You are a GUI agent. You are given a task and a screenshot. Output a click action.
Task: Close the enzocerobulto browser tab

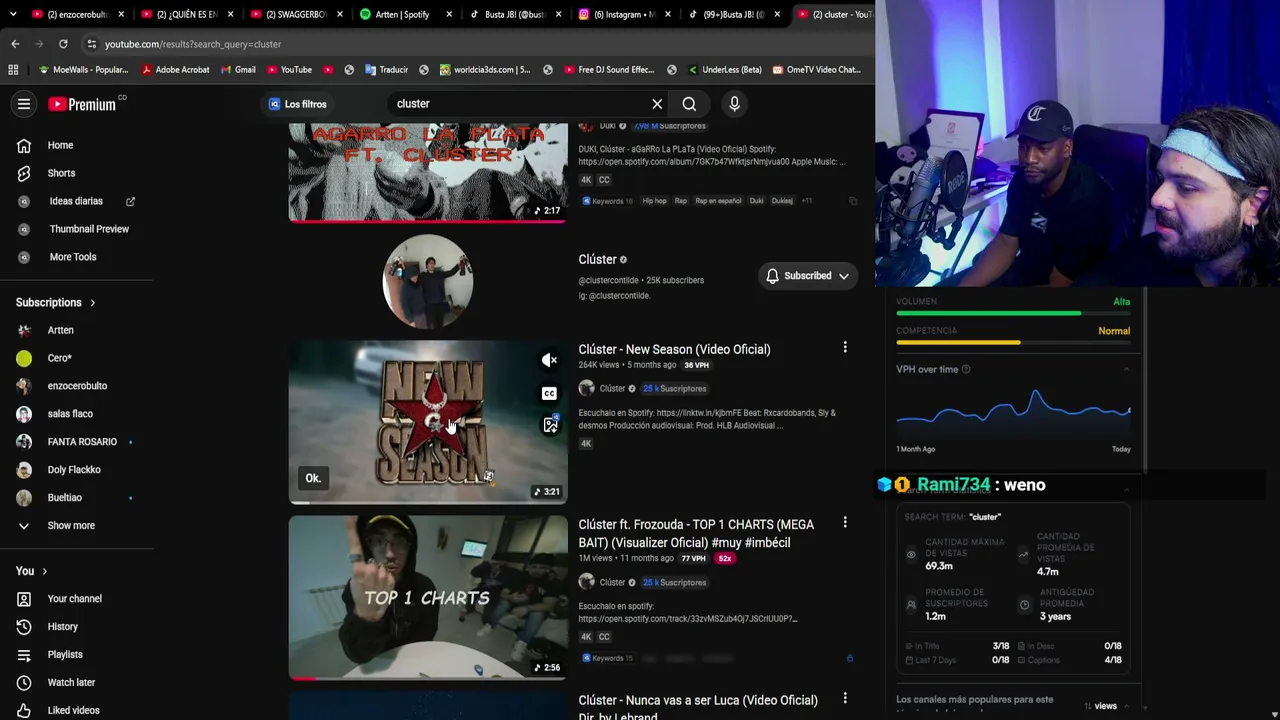coord(122,14)
